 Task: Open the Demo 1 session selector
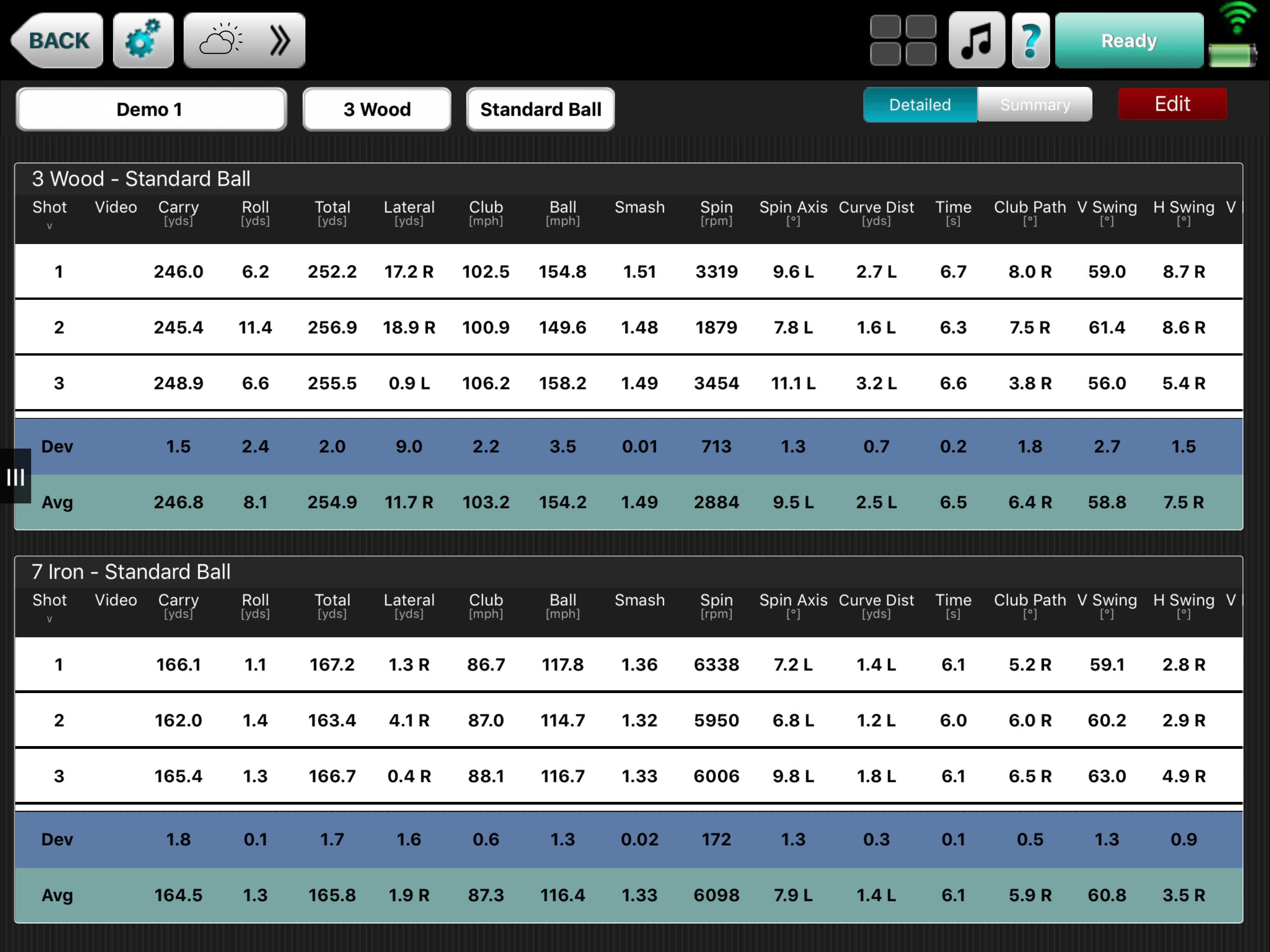151,109
